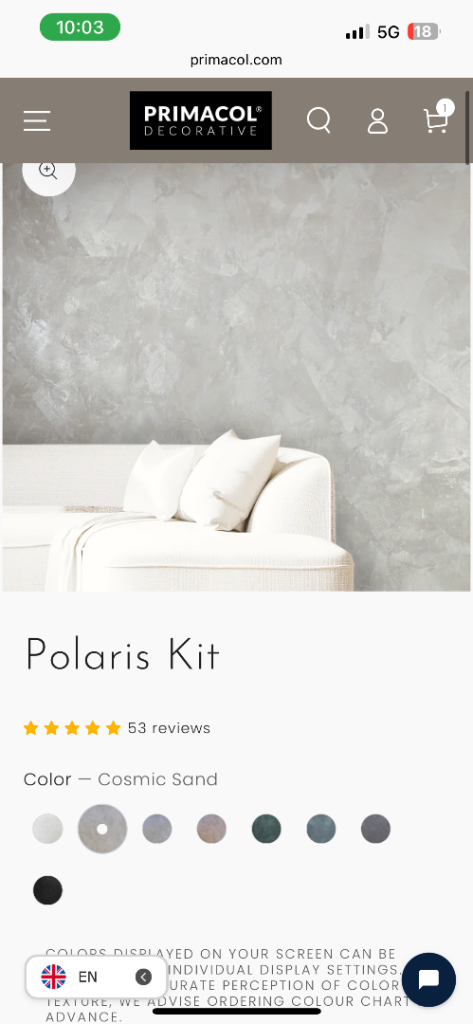This screenshot has width=473, height=1024.
Task: Open the chat support bubble
Action: [429, 980]
